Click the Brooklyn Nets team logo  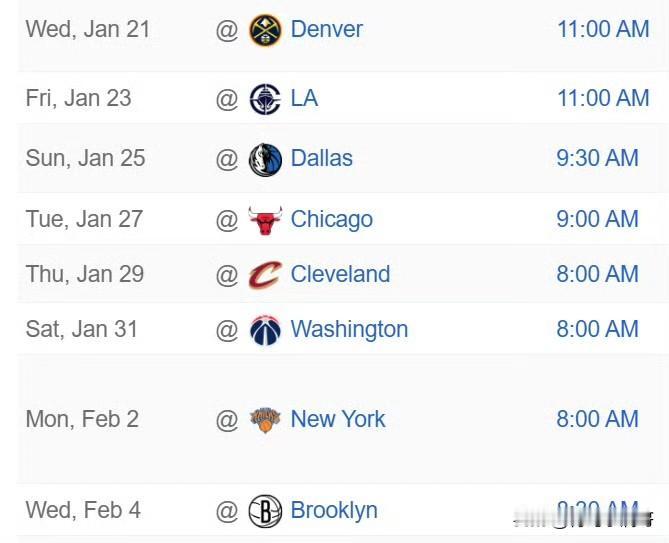(265, 511)
